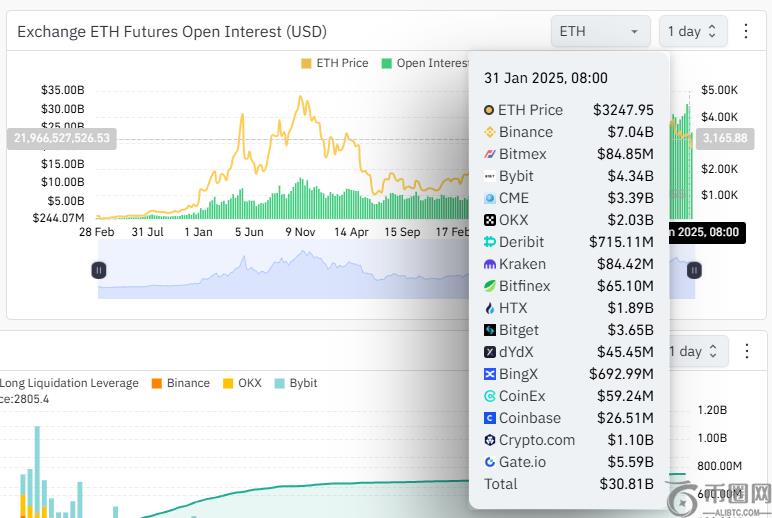Click the Binance icon in the tooltip

(489, 132)
